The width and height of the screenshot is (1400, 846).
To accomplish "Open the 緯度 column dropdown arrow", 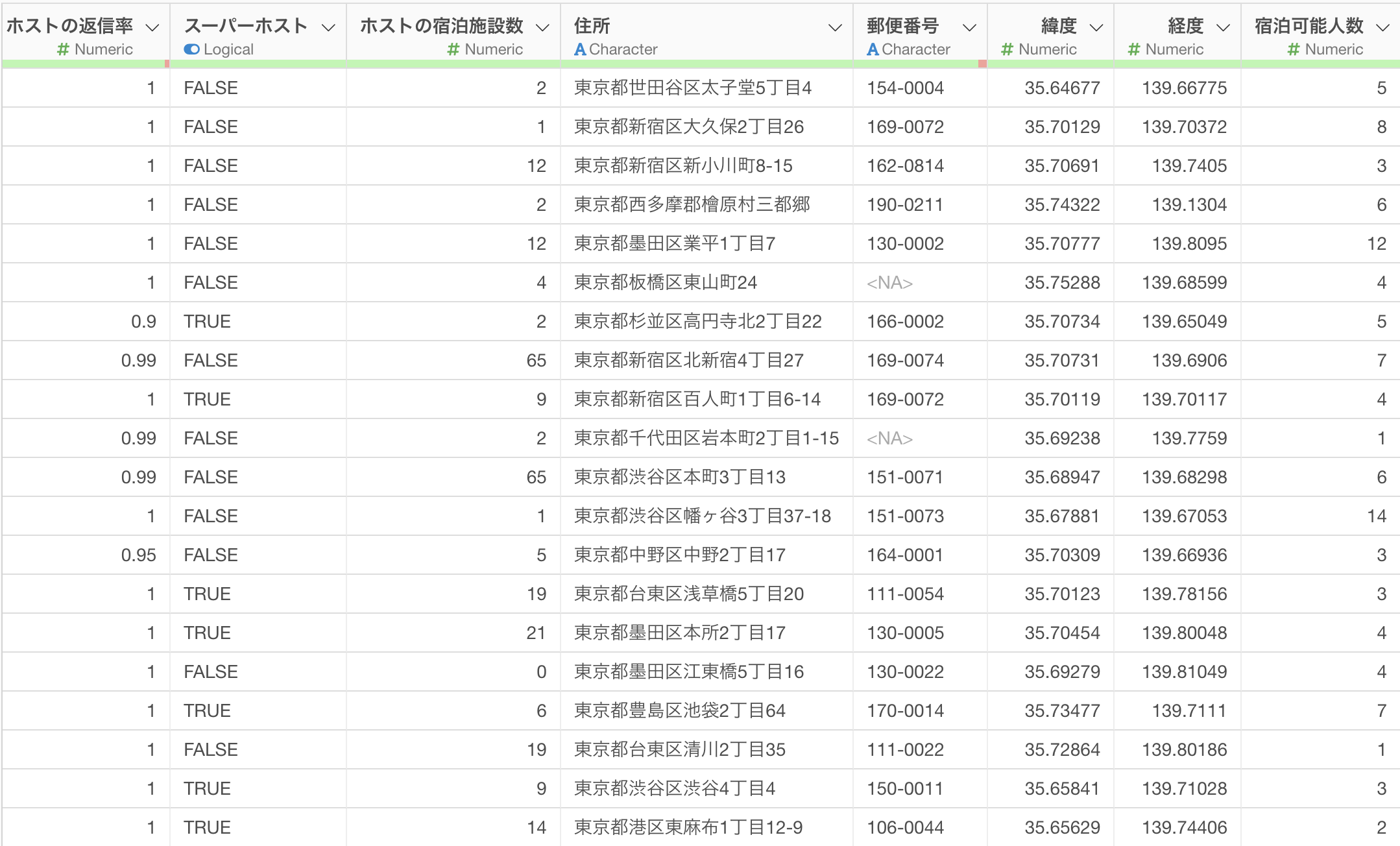I will coord(1096,27).
